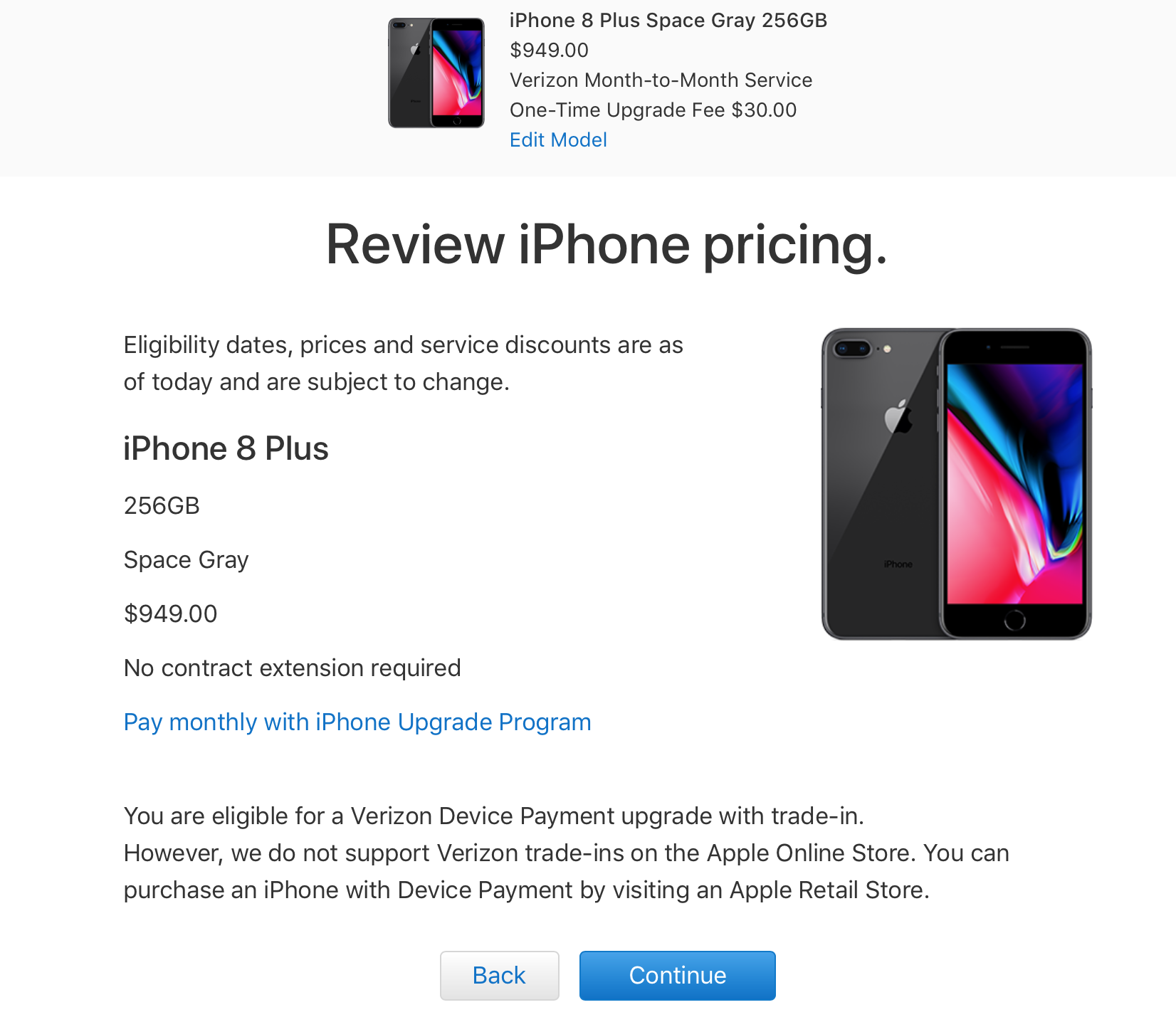Viewport: 1176px width, 1022px height.
Task: Click the Eligibility dates disclaimer paragraph
Action: pyautogui.click(x=404, y=363)
